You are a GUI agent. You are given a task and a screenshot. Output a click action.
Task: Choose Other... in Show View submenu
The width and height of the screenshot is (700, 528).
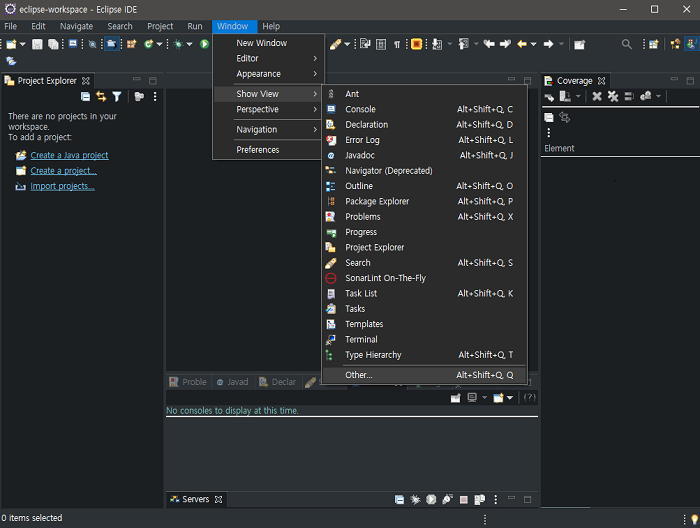(359, 375)
